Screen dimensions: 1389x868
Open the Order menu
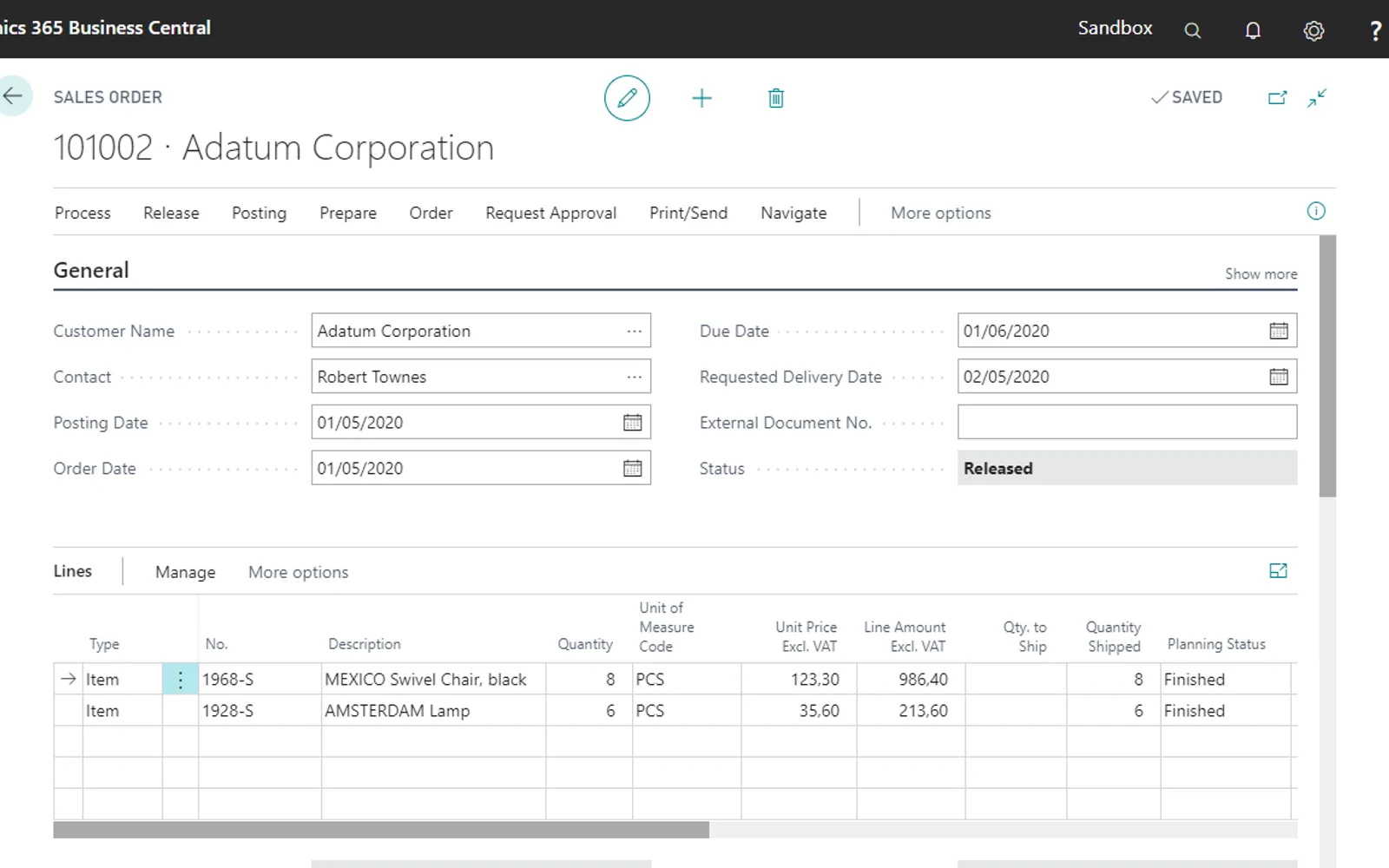point(431,213)
